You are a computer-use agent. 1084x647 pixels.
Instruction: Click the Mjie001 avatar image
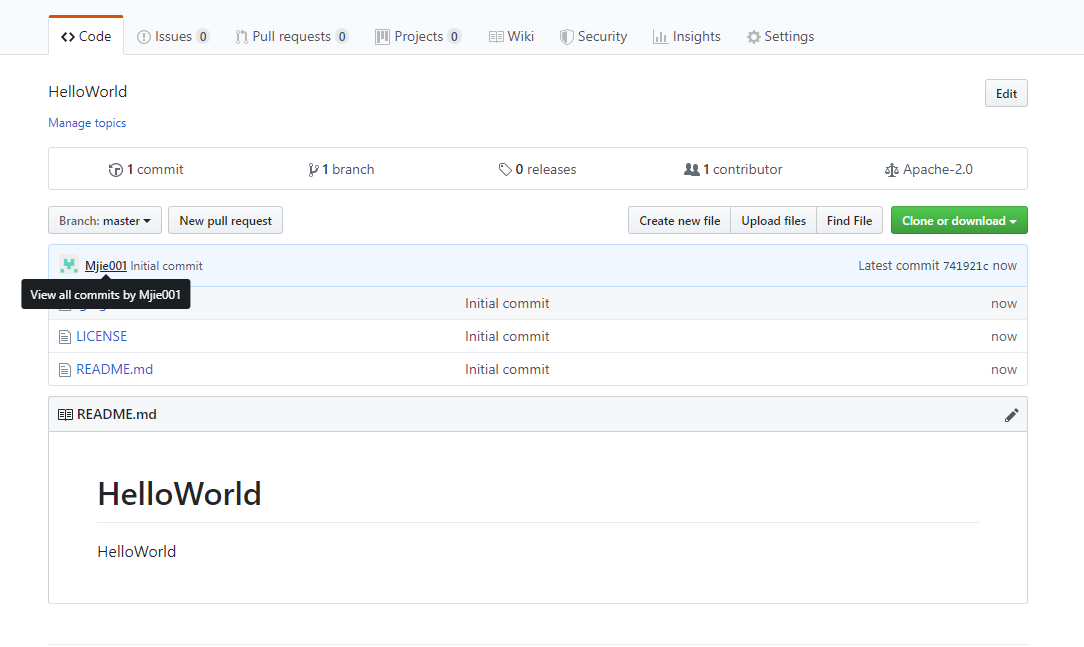point(68,265)
